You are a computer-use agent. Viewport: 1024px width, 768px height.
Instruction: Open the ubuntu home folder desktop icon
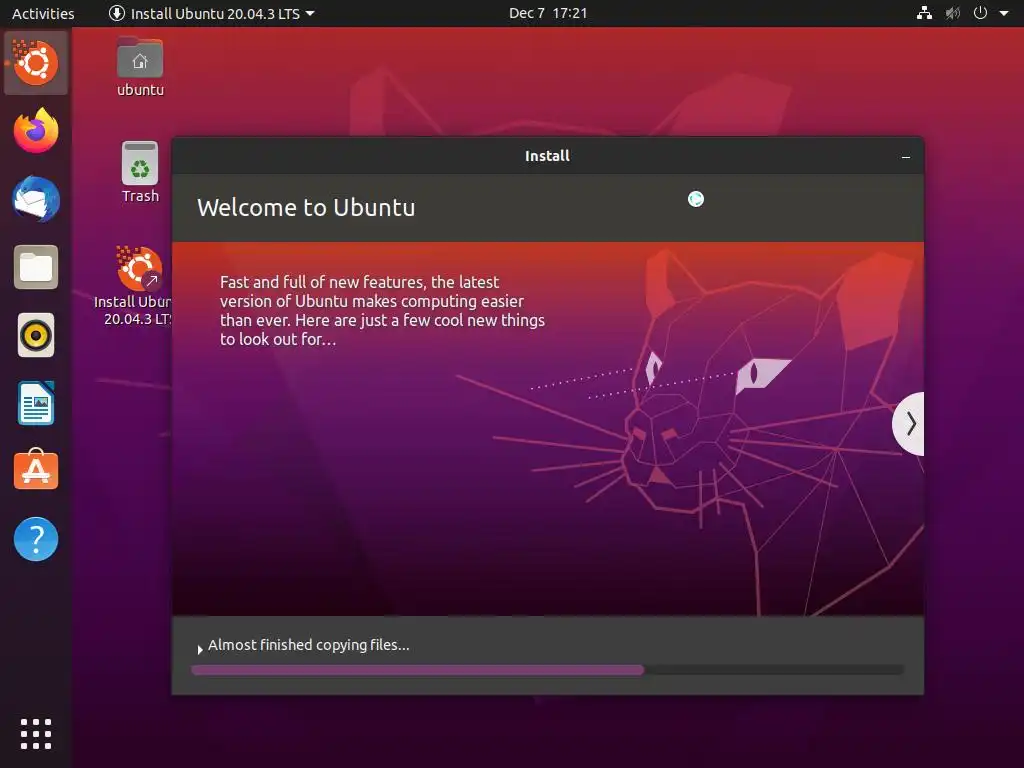[x=140, y=68]
